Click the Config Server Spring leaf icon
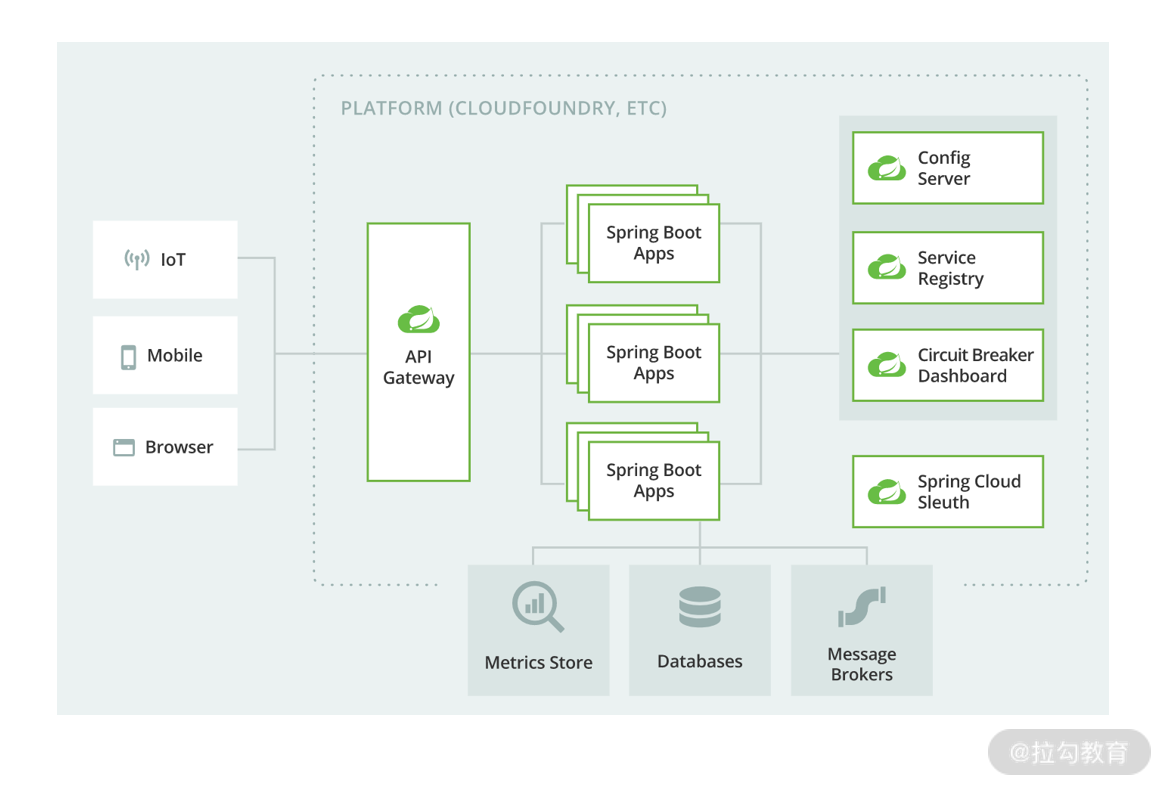The image size is (1167, 790). (886, 168)
